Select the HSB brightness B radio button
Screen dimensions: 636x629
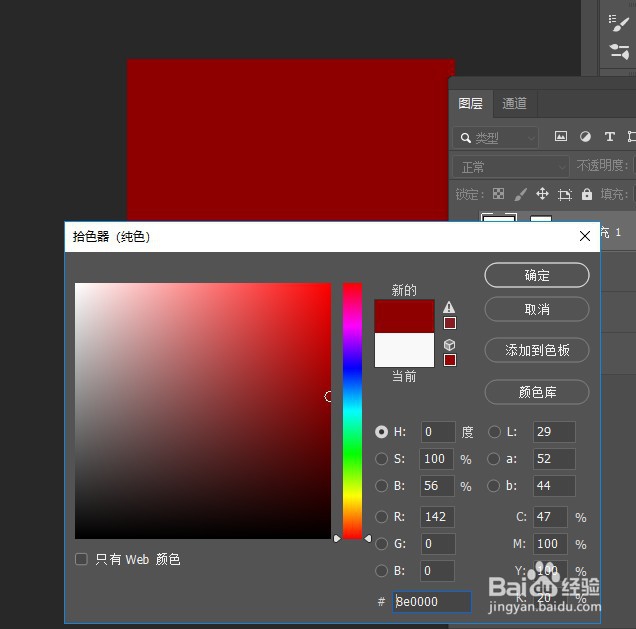click(381, 486)
